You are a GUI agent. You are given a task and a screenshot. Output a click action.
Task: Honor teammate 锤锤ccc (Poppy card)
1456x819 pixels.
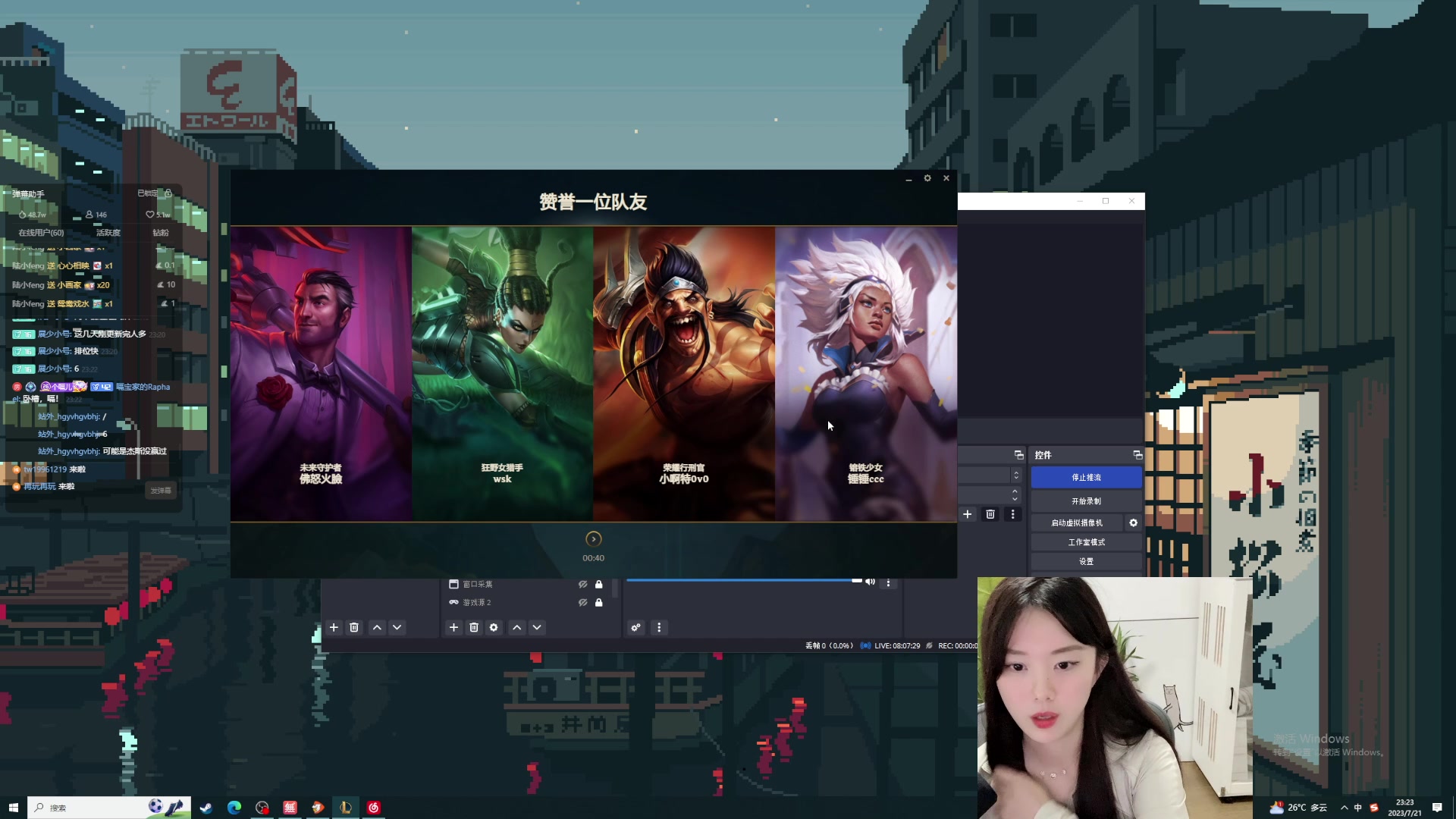(866, 374)
